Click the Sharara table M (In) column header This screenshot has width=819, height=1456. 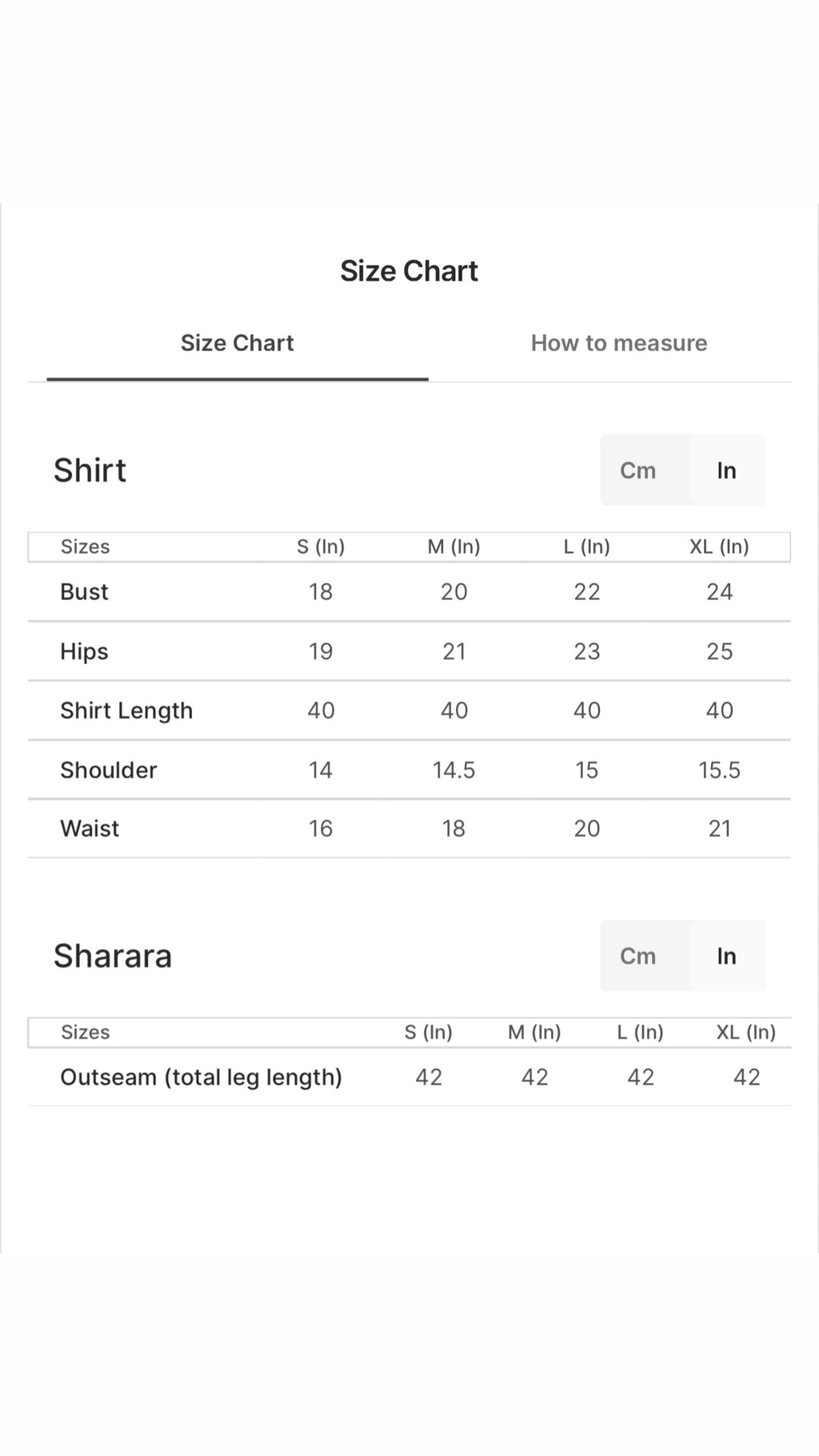534,1032
